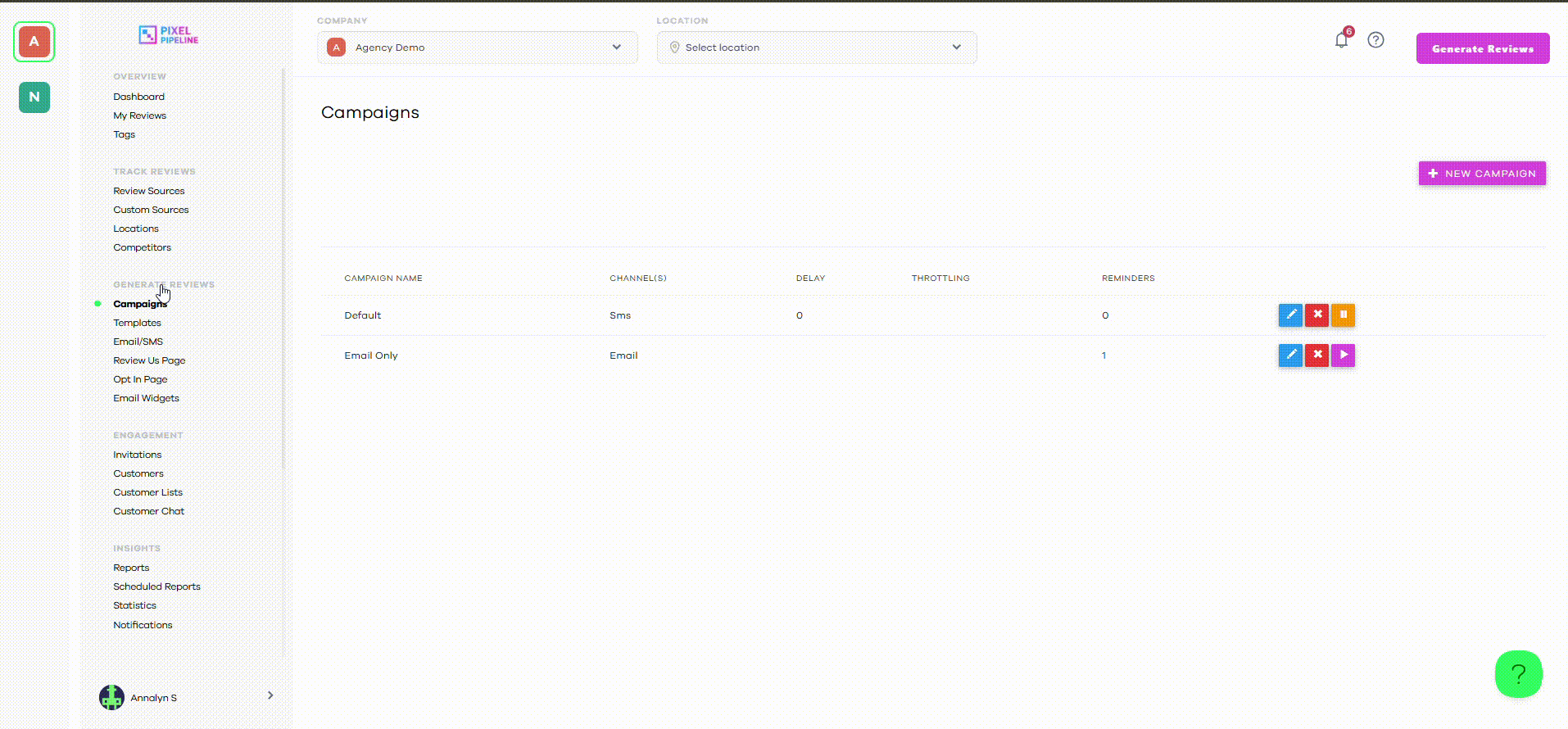Go to Dashboard
1568x729 pixels.
click(139, 97)
